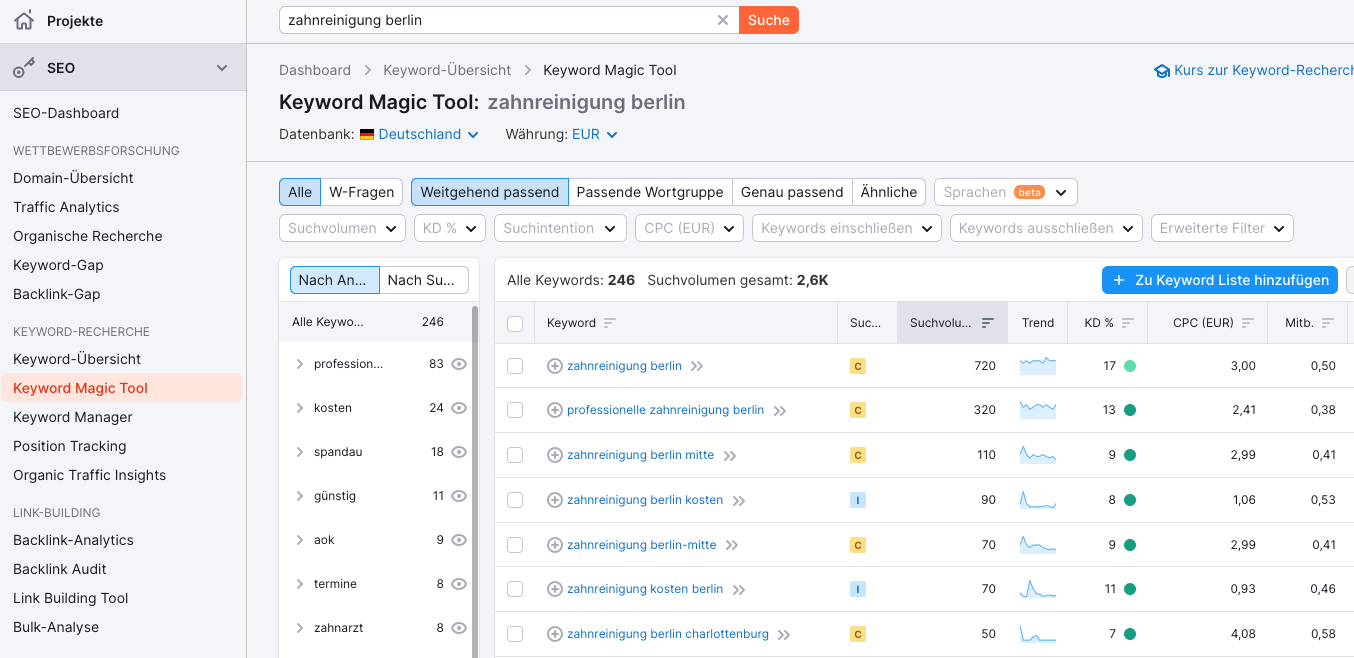Select the W-Fragen tab
Viewport: 1354px width, 658px height.
(x=361, y=192)
